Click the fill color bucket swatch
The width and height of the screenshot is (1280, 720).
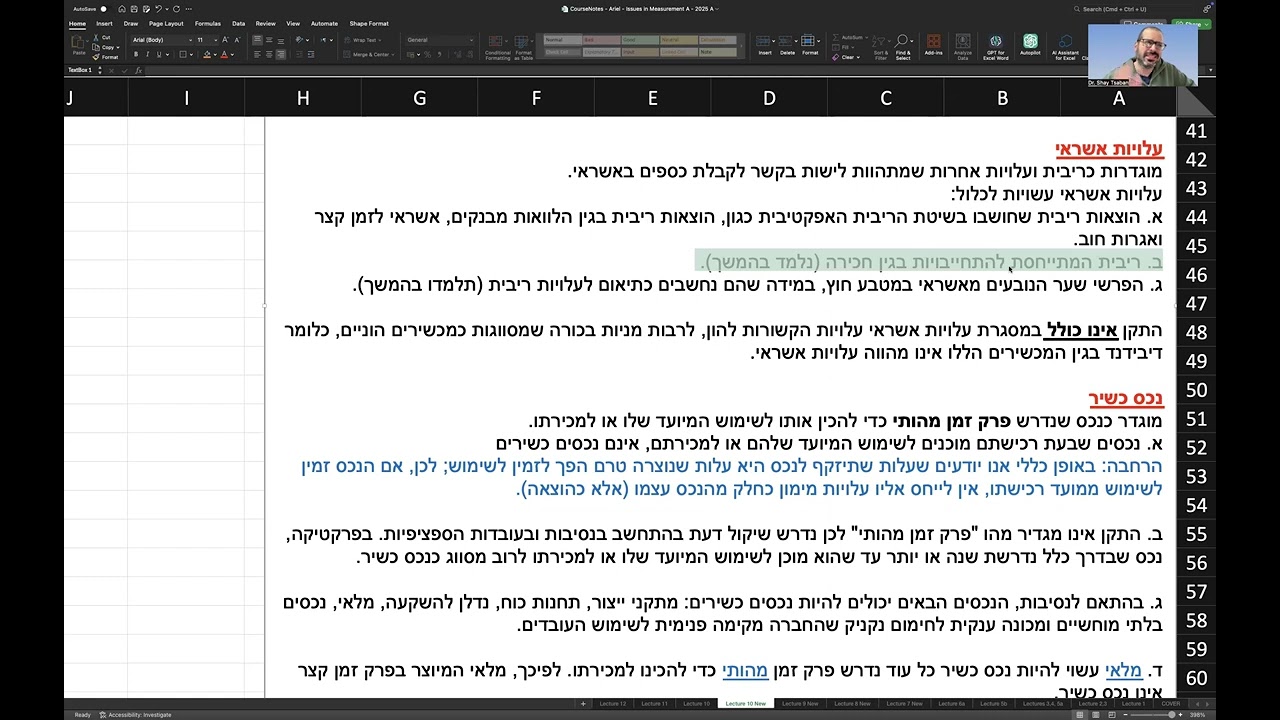point(207,54)
